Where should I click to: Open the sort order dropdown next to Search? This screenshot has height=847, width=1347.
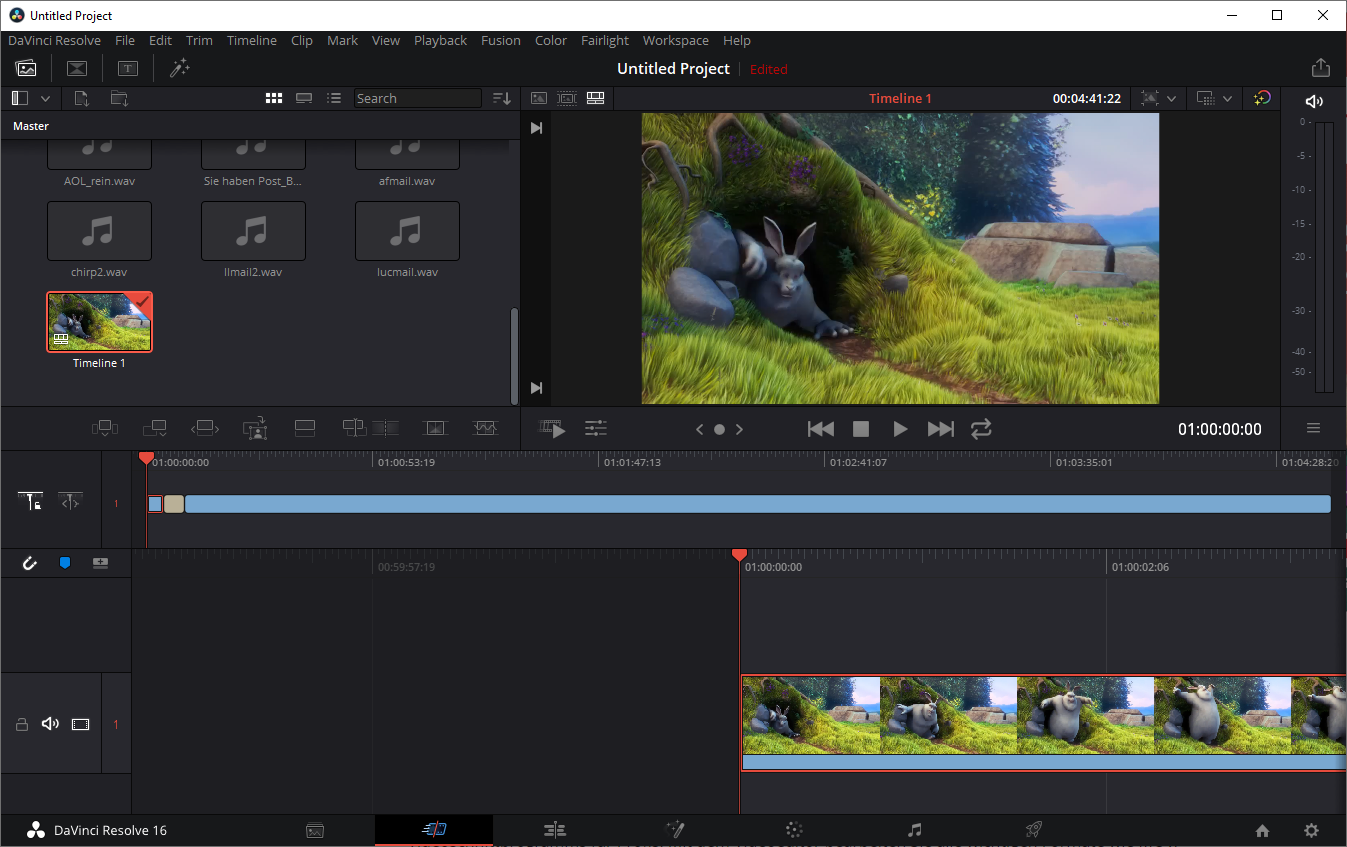pos(502,98)
